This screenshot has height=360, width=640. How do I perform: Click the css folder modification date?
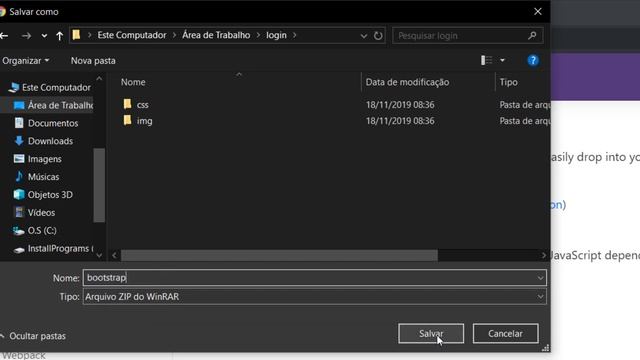[x=400, y=105]
